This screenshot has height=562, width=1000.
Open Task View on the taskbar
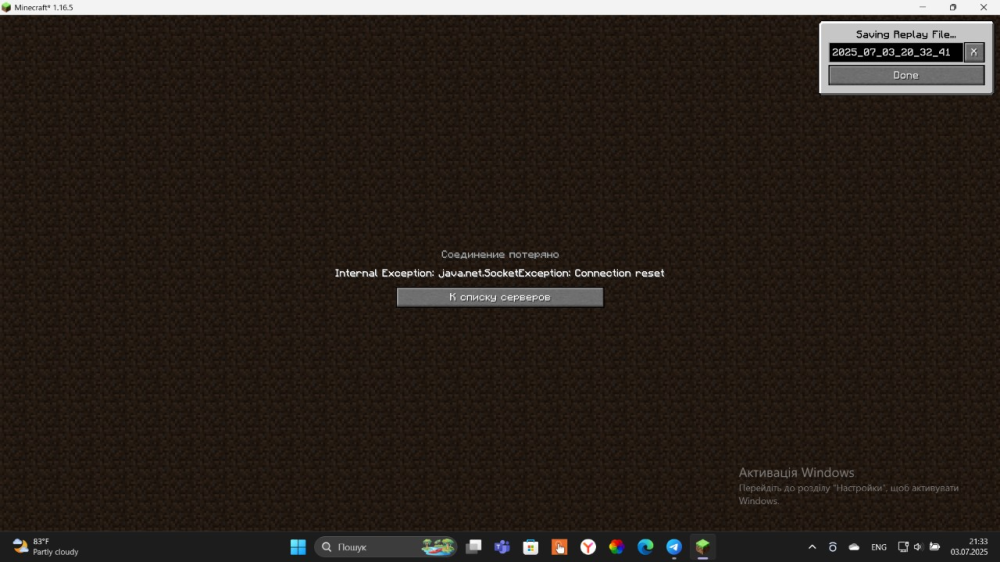click(x=473, y=547)
